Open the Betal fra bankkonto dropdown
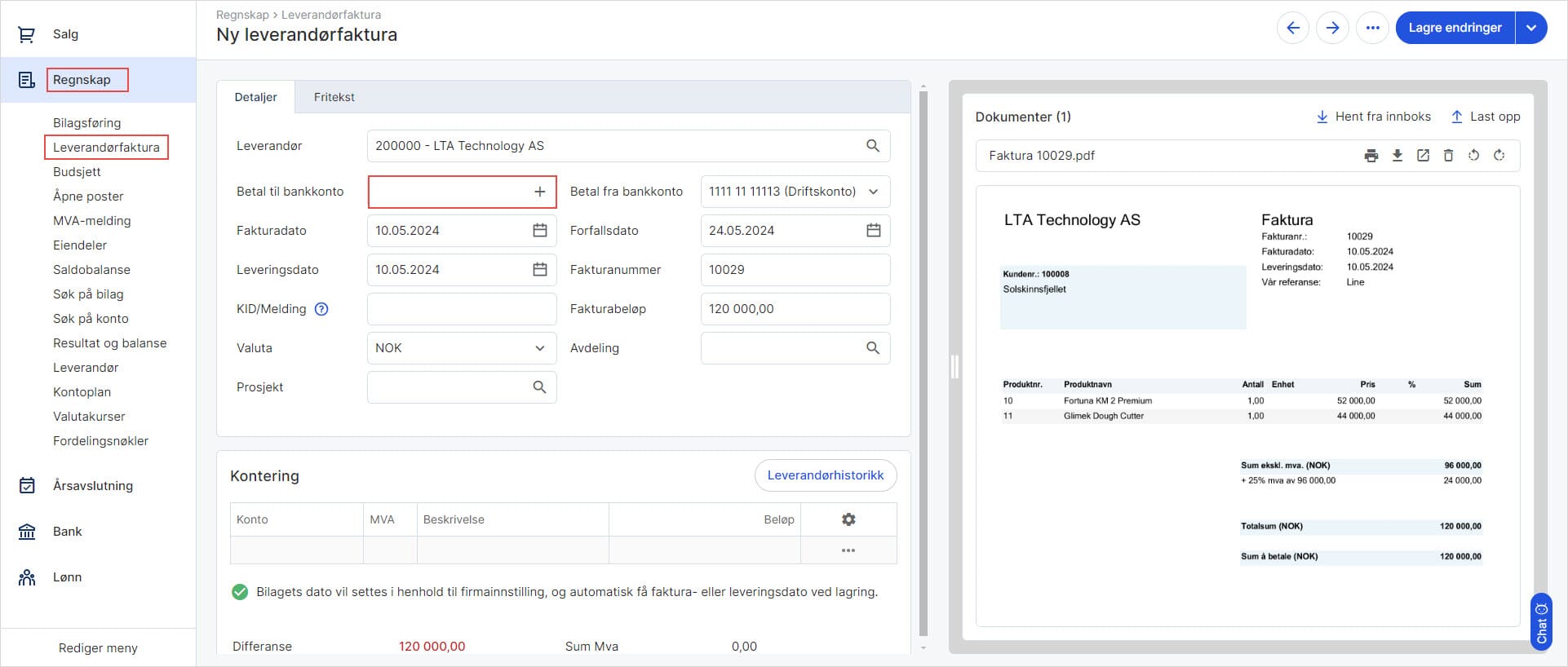Screen dimensions: 1568x667 (873, 192)
